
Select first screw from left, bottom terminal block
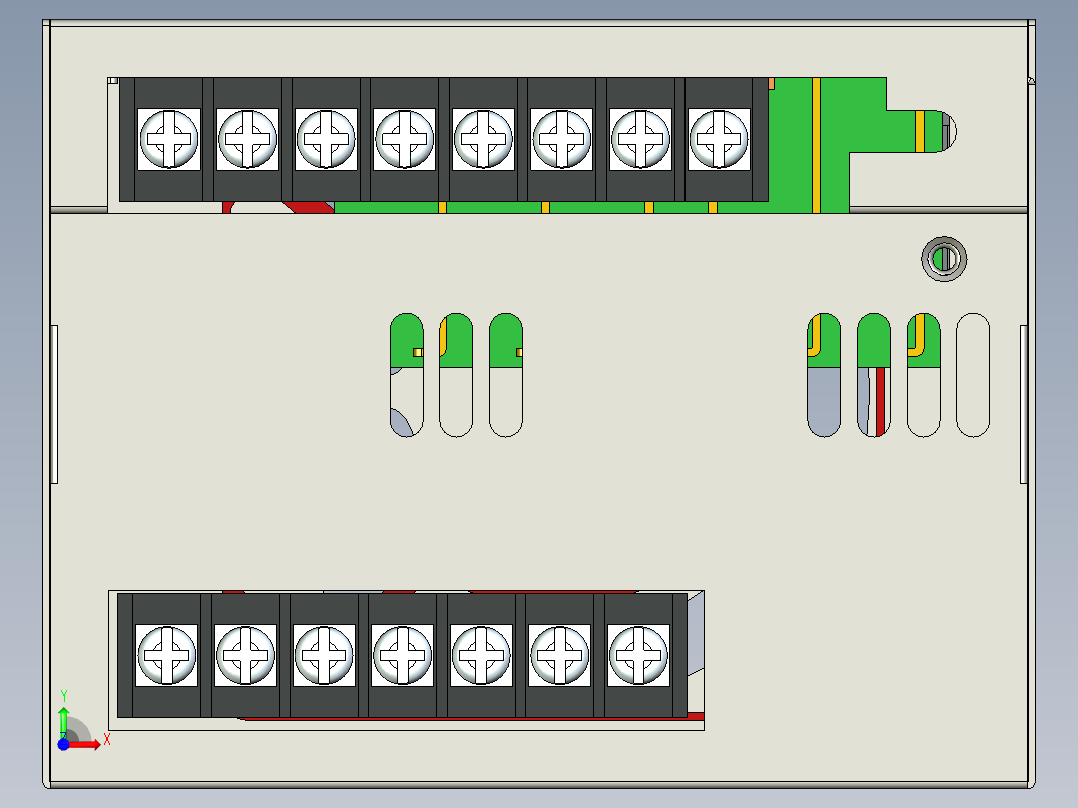click(x=166, y=655)
